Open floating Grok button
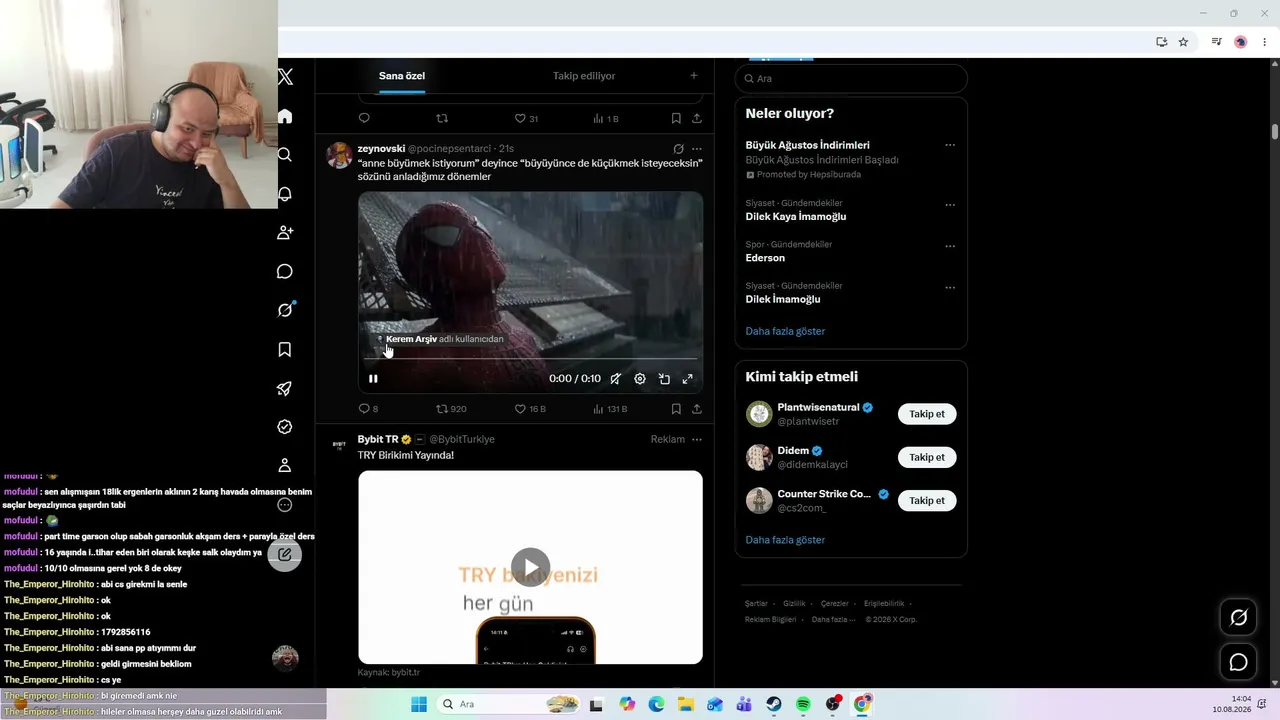 tap(1238, 618)
